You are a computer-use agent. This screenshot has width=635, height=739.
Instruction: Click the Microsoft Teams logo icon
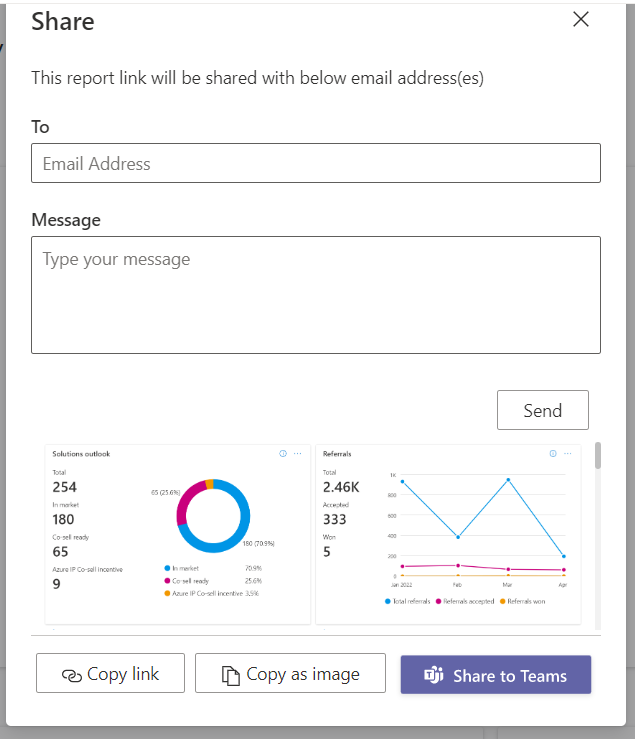point(434,676)
